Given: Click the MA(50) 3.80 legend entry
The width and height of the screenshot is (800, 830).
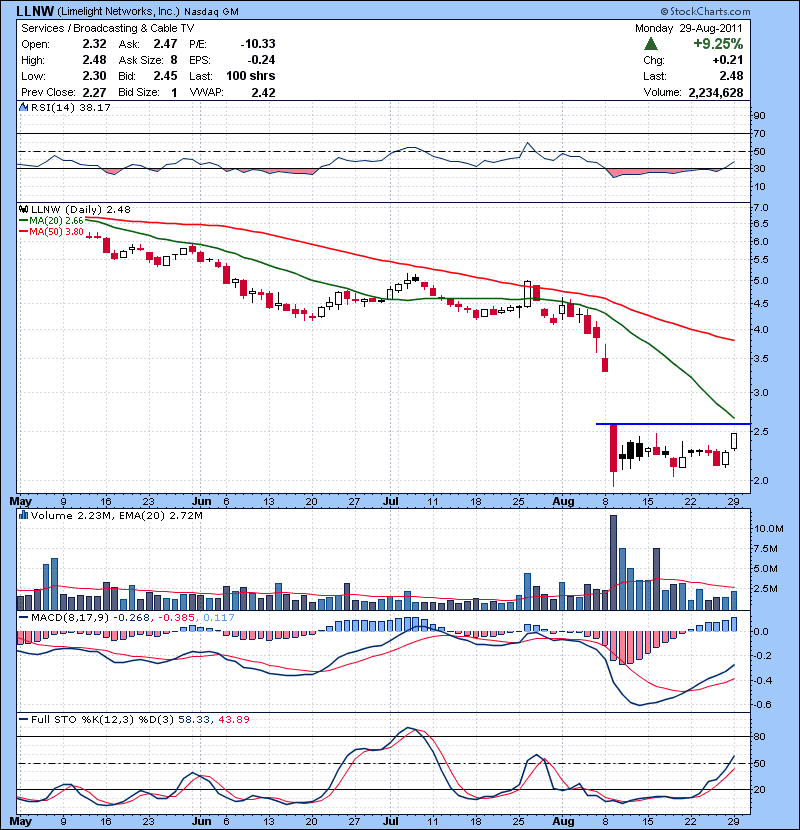Looking at the screenshot, I should tap(51, 231).
